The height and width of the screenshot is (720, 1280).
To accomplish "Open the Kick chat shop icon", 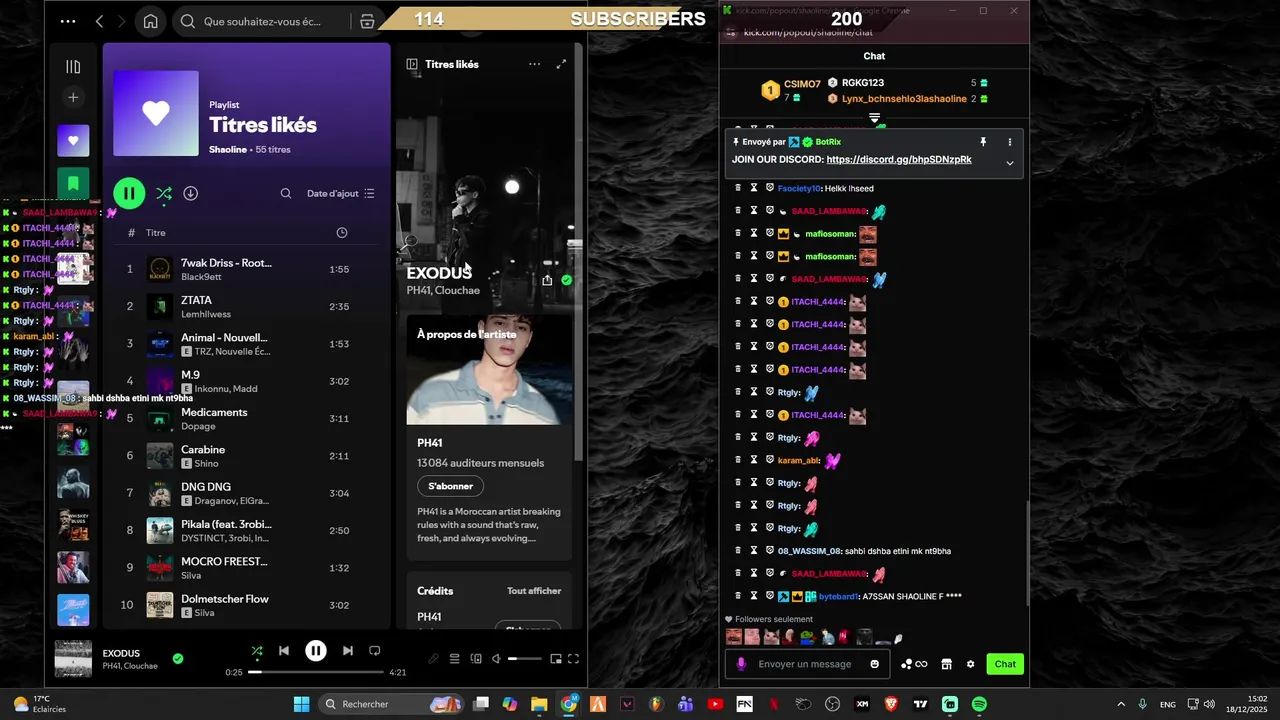I will (947, 664).
